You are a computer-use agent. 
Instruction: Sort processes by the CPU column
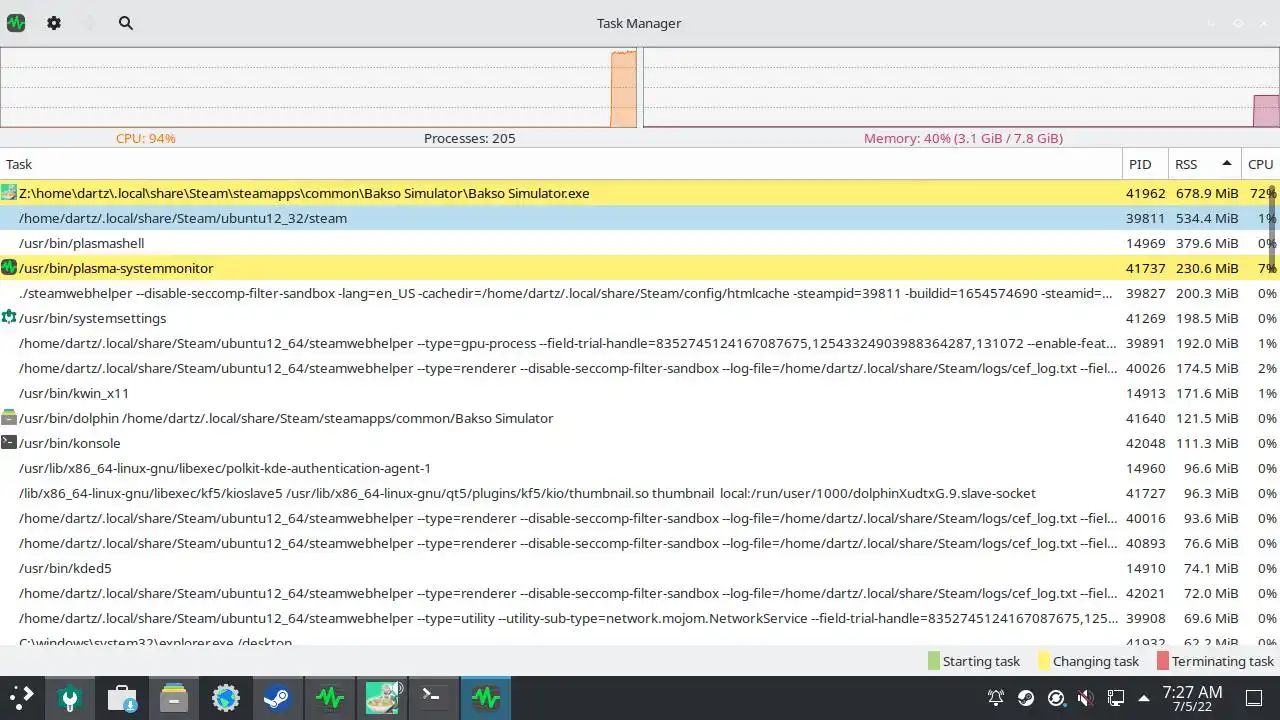pos(1261,164)
